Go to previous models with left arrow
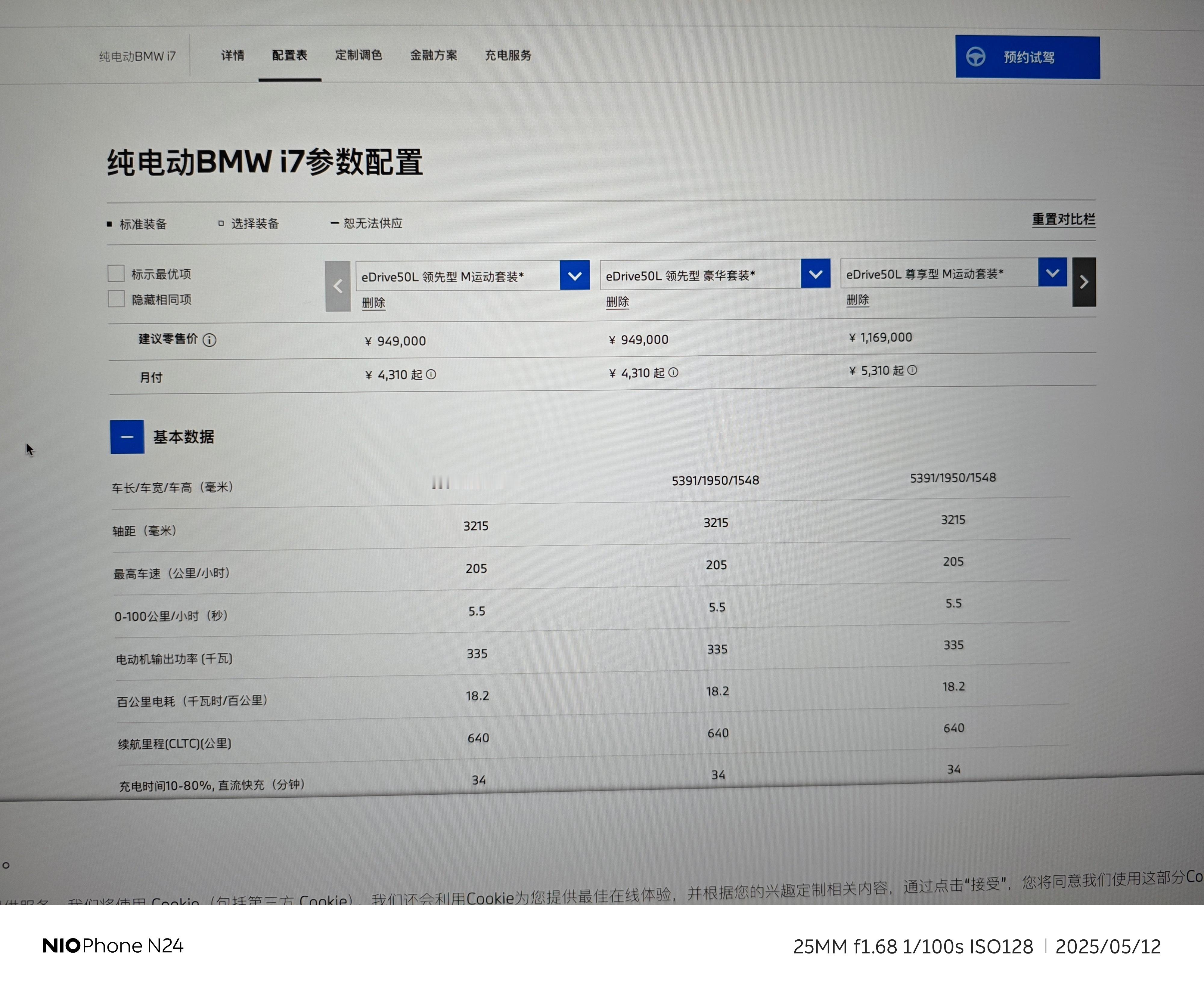This screenshot has height=986, width=1204. tap(337, 286)
